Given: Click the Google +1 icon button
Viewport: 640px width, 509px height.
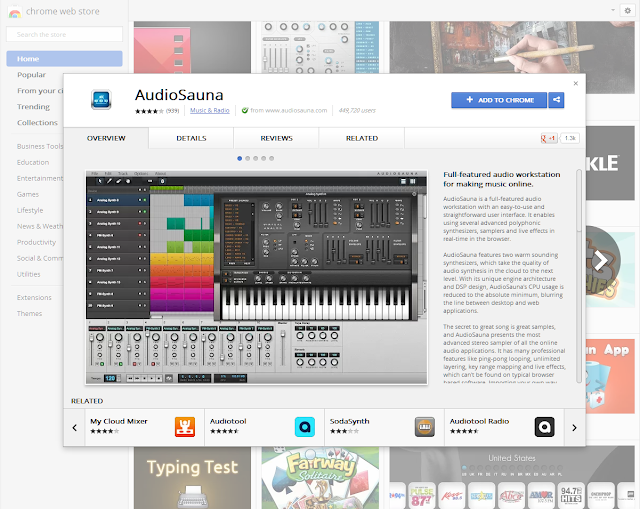Looking at the screenshot, I should tap(548, 138).
